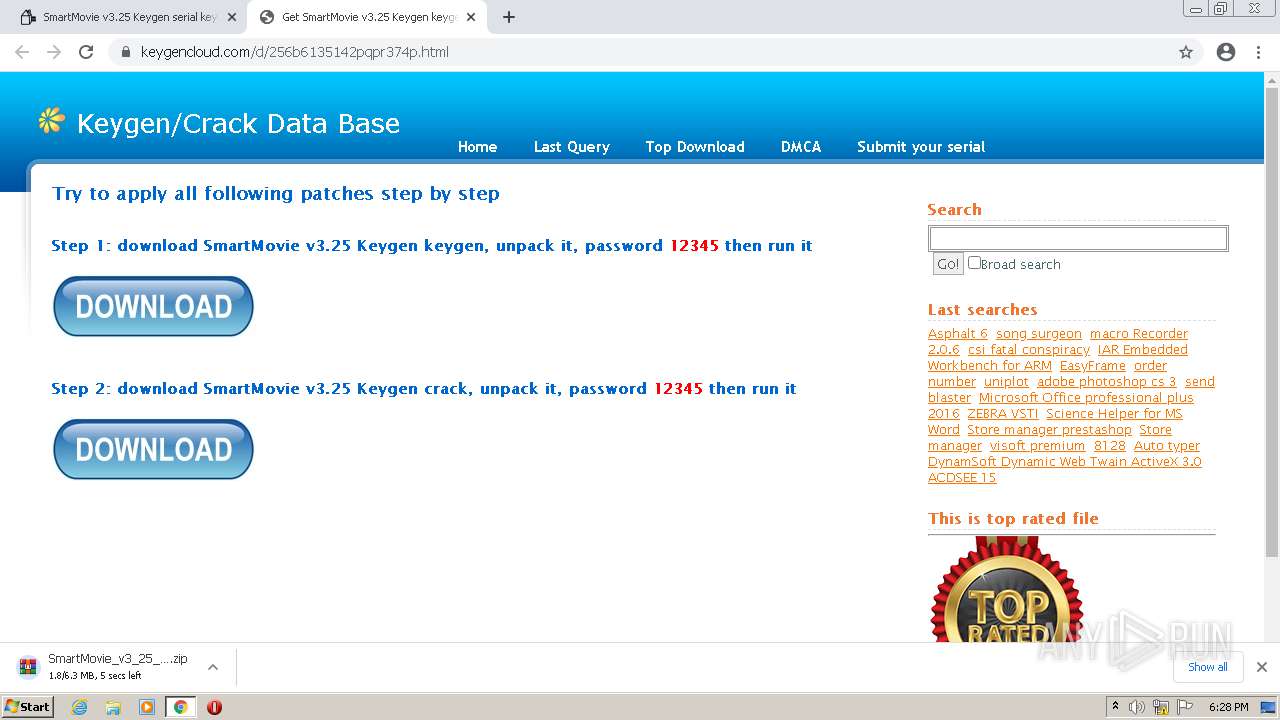
Task: Open the DMCA page
Action: pyautogui.click(x=801, y=147)
